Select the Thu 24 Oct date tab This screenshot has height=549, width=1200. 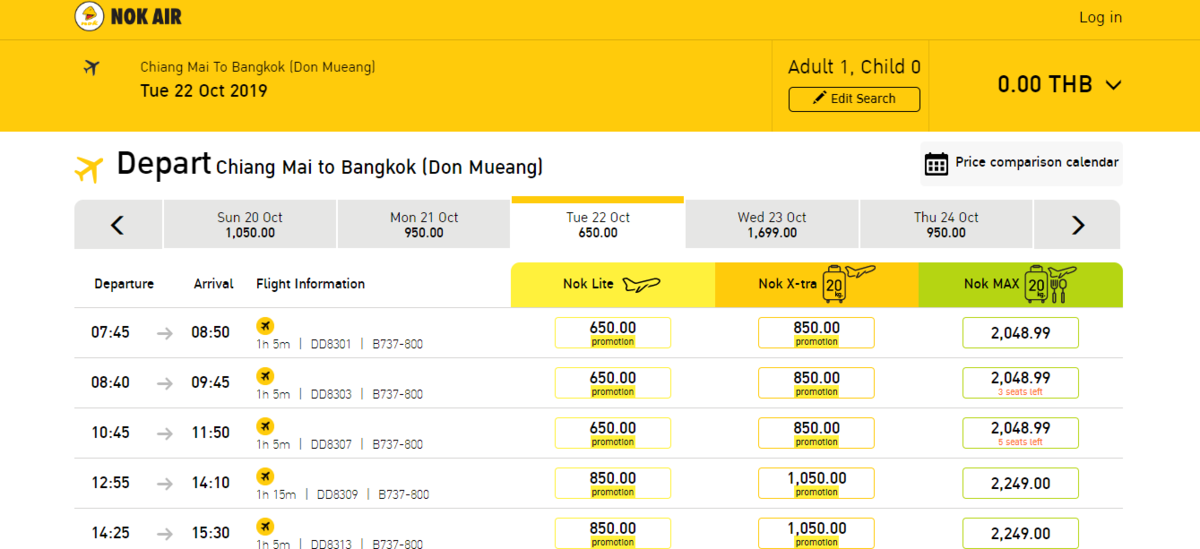click(x=946, y=225)
